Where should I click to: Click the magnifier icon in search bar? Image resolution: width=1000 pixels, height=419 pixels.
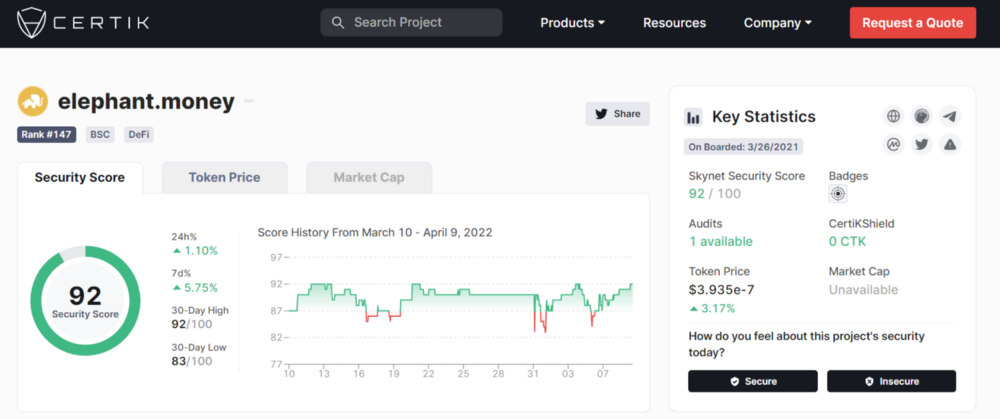[338, 23]
